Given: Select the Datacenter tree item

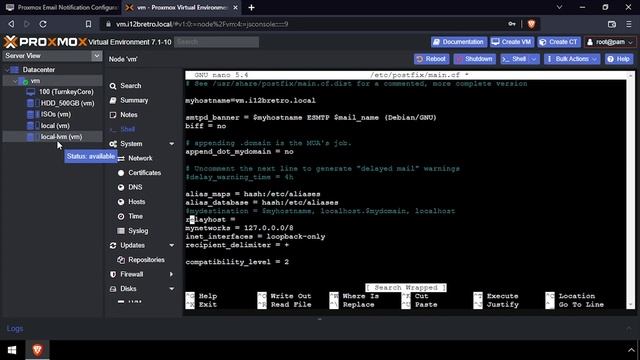Looking at the screenshot, I should click(38, 70).
